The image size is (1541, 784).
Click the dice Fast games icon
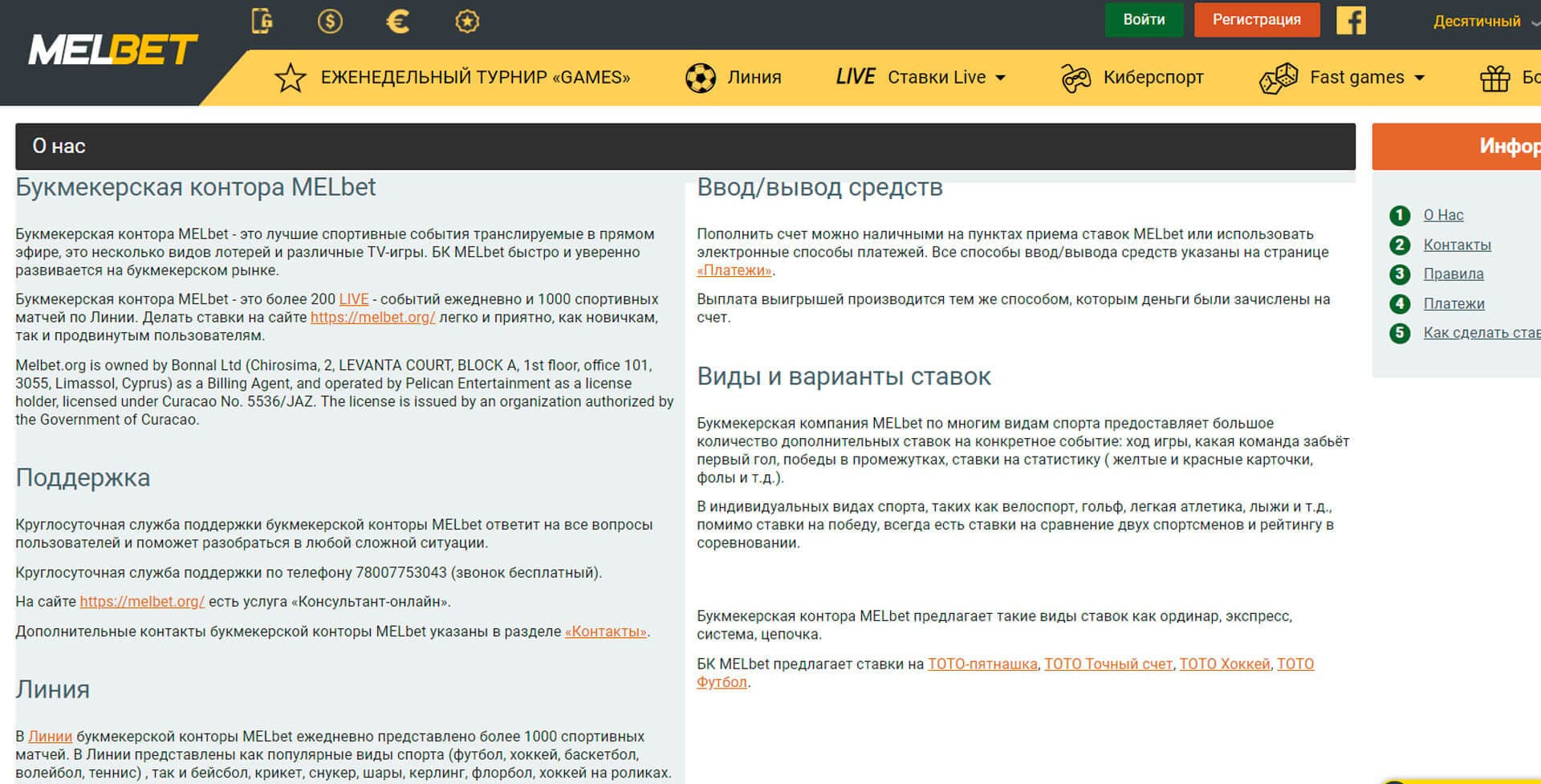coord(1278,78)
